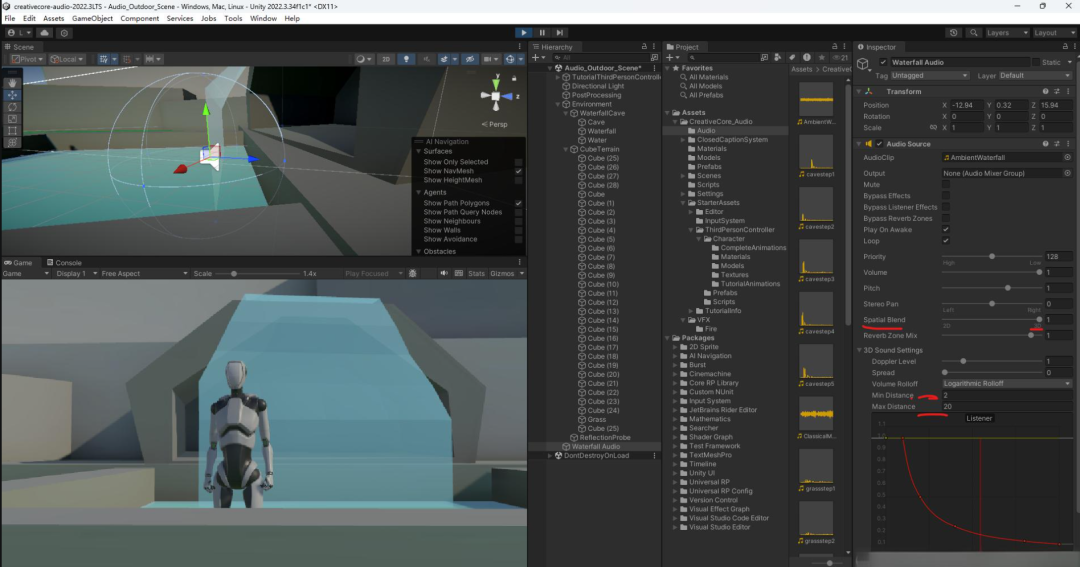1080x567 pixels.
Task: Click the Pitch slider handle
Action: [1007, 287]
